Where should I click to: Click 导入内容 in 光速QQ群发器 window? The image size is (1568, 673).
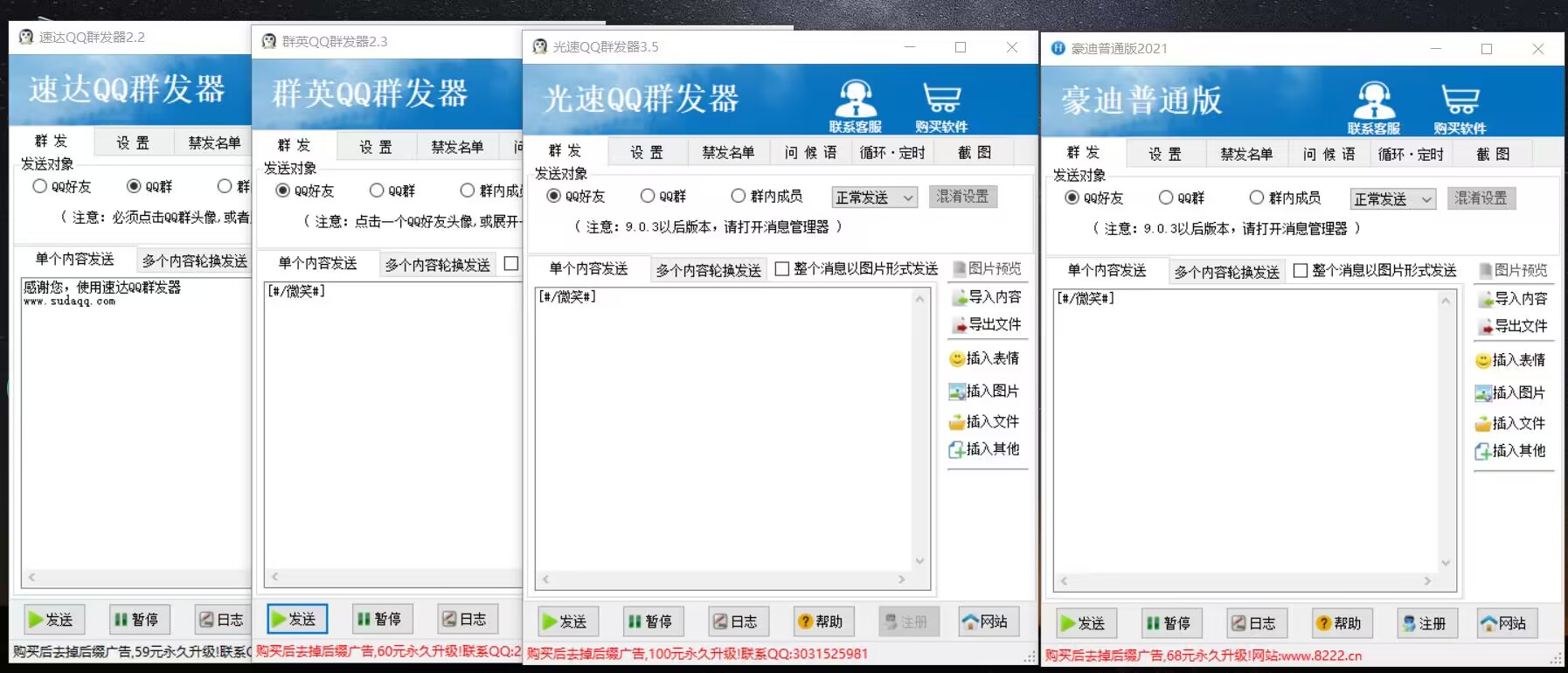pyautogui.click(x=987, y=297)
